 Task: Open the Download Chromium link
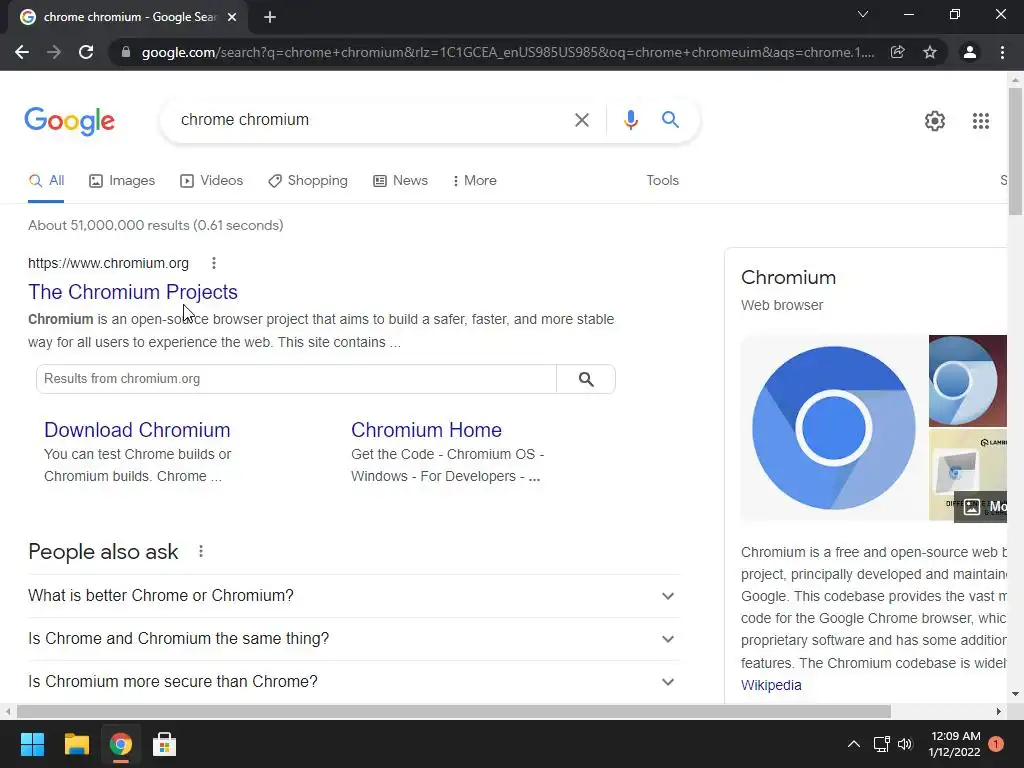pyautogui.click(x=137, y=430)
